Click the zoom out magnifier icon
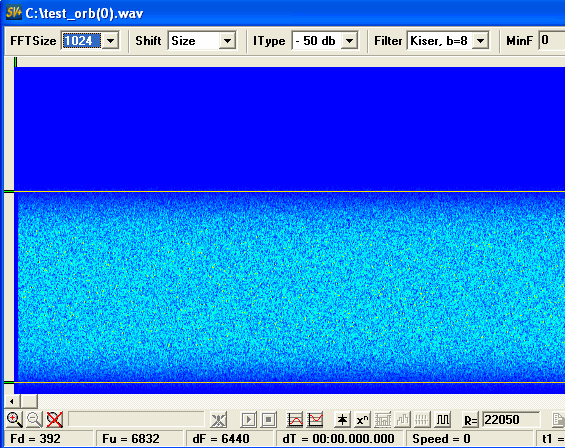 [x=34, y=420]
